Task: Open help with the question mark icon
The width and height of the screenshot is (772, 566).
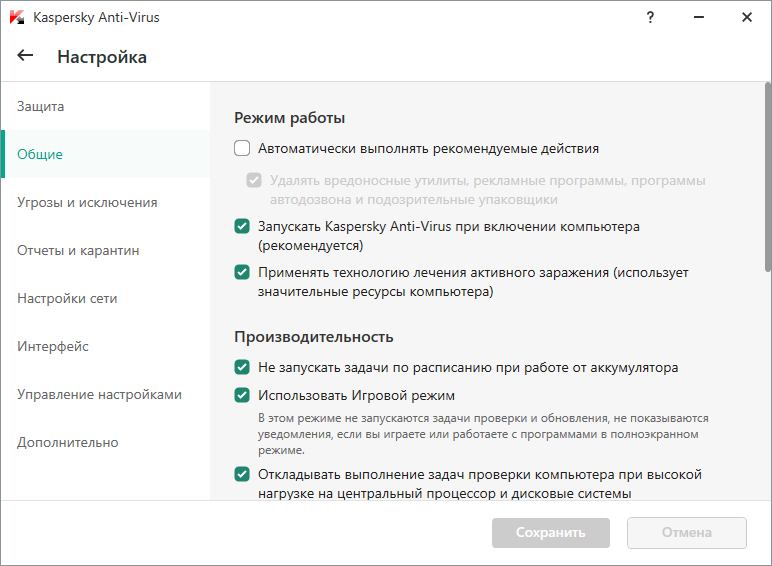Action: tap(650, 17)
